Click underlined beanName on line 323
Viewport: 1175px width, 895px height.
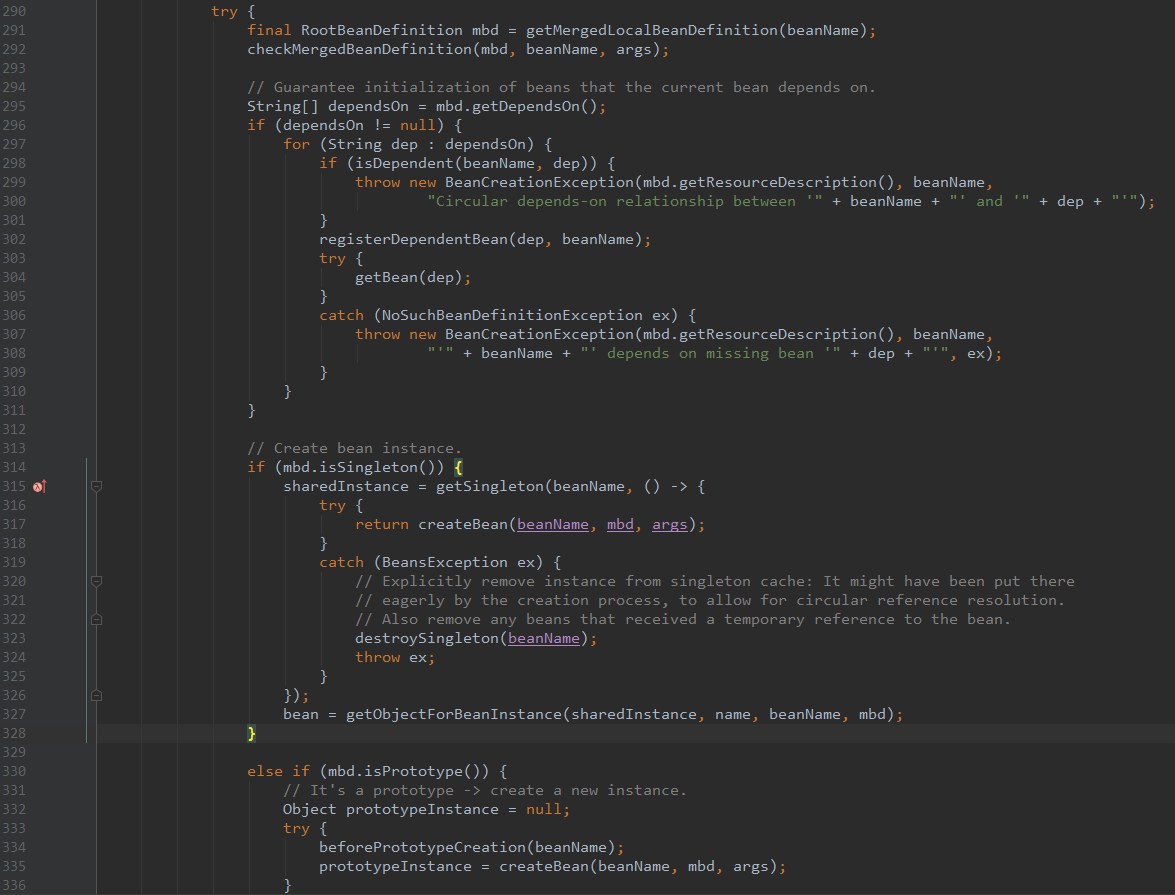[544, 639]
